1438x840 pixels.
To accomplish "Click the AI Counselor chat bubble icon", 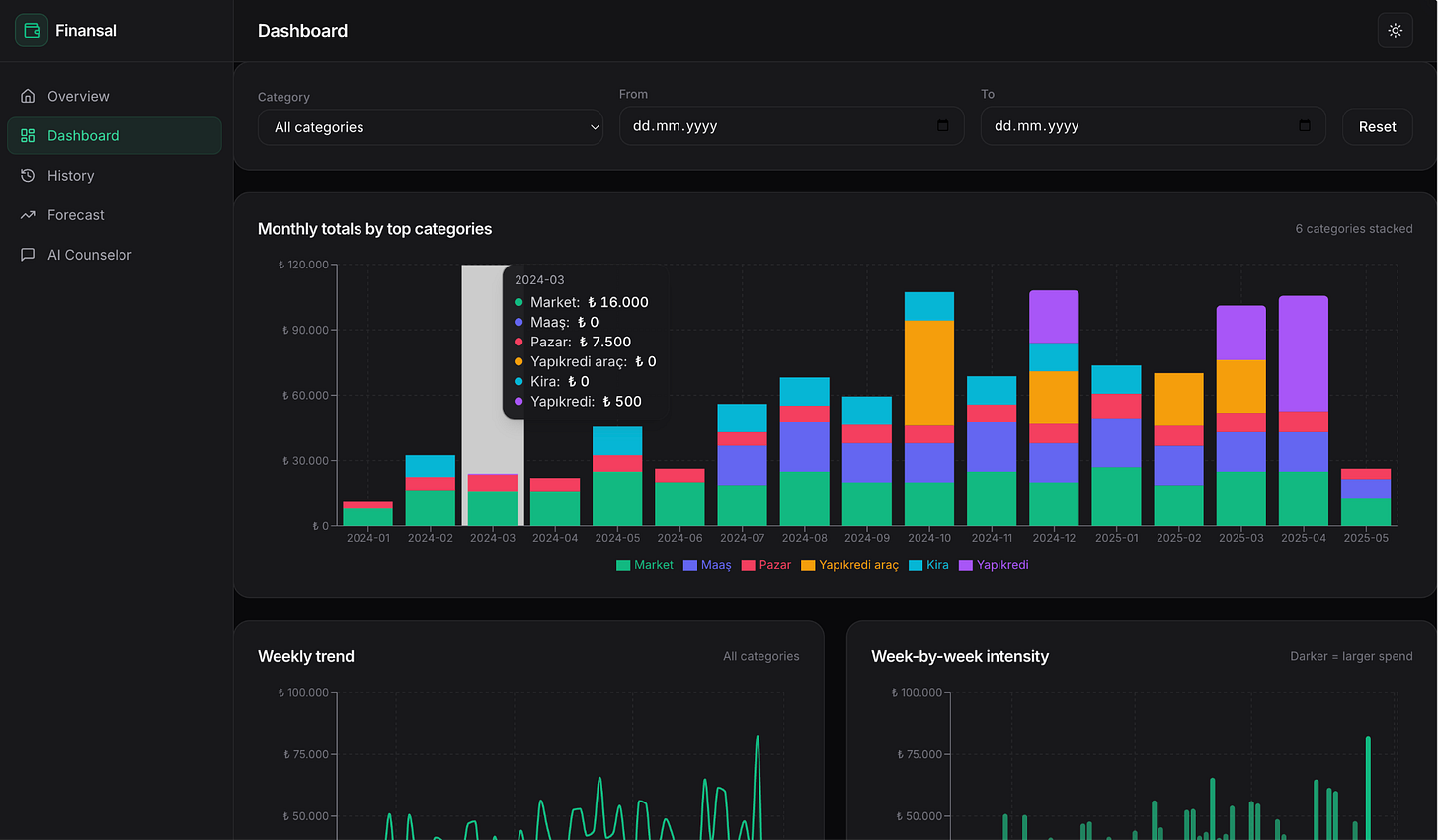I will pos(28,254).
